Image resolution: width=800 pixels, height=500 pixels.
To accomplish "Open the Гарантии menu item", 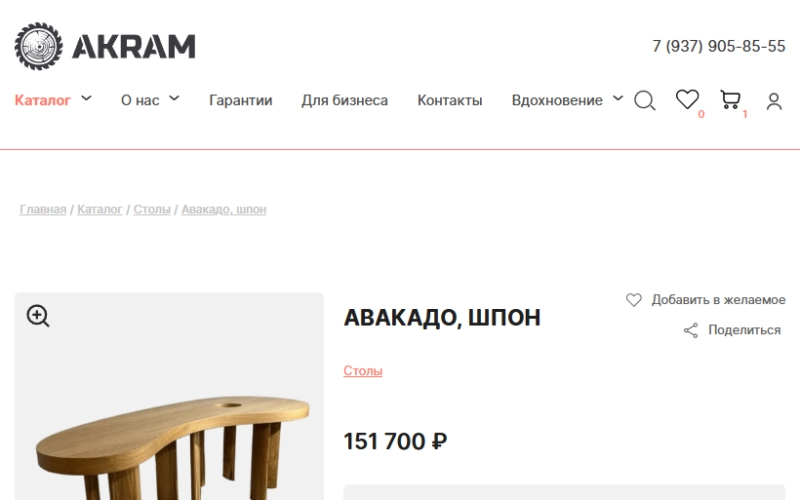I will (240, 101).
